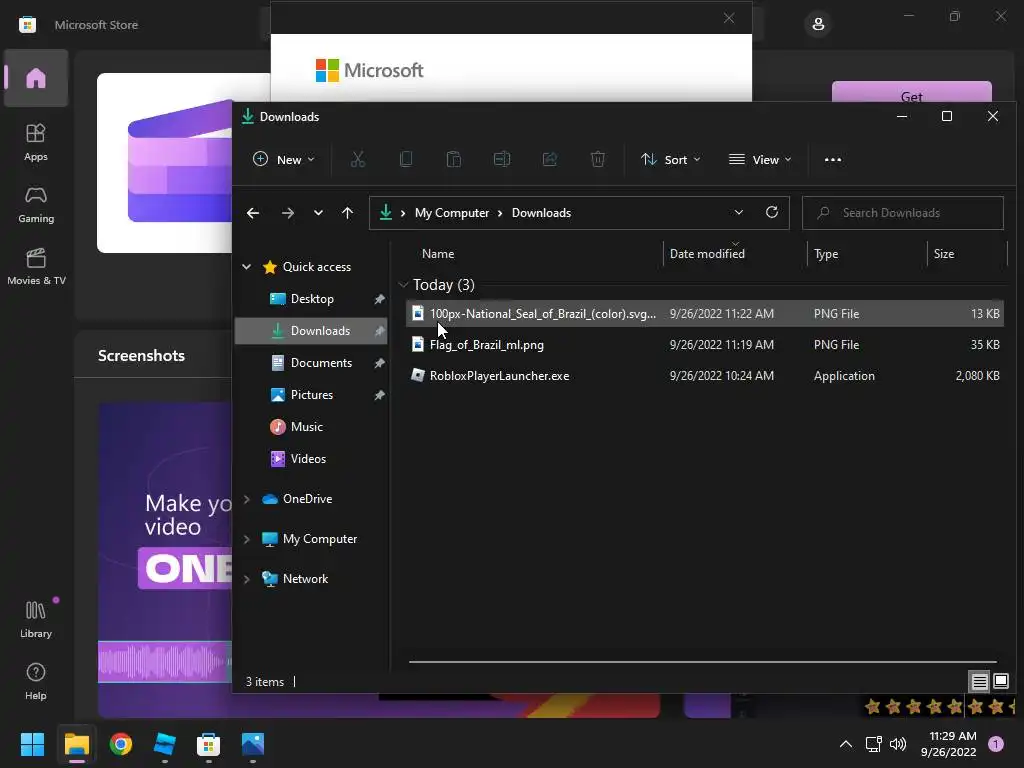Screen dimensions: 1024x768
Task: Click the volume speaker tray icon
Action: [898, 744]
